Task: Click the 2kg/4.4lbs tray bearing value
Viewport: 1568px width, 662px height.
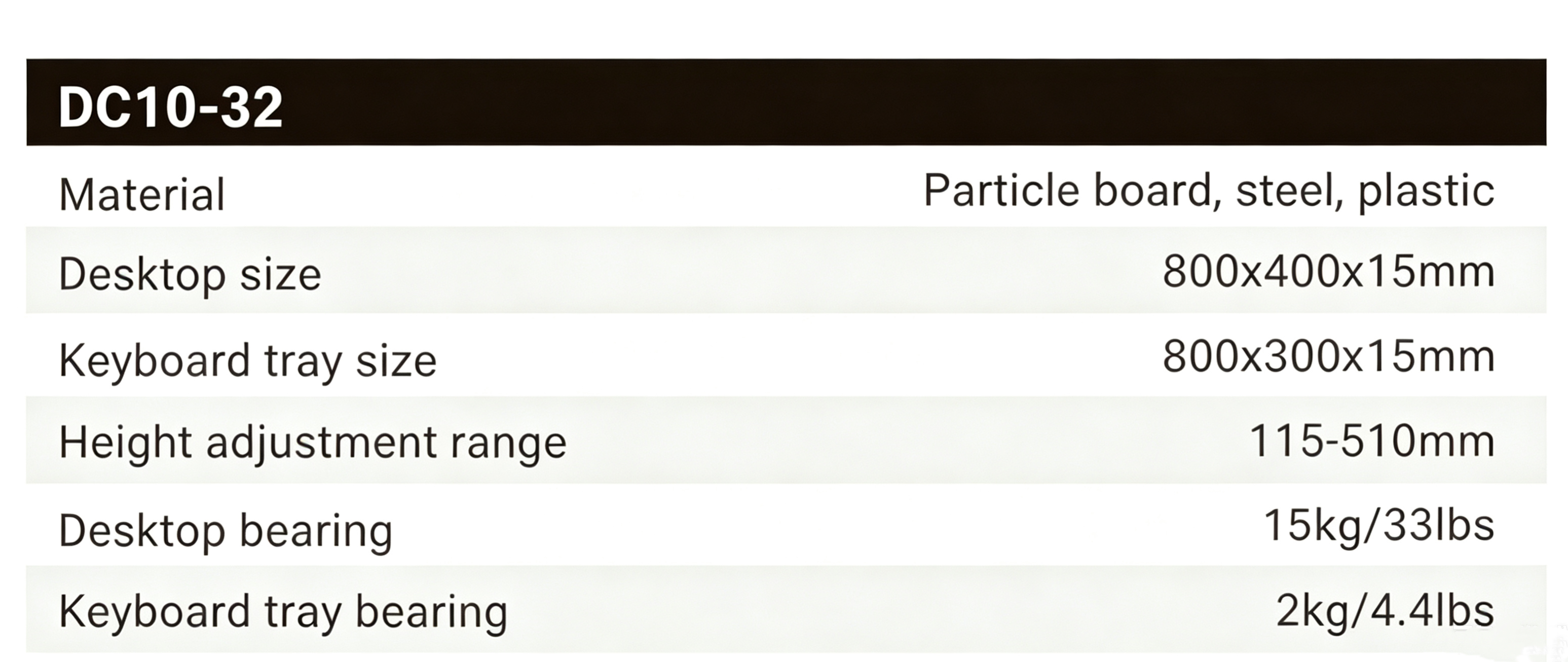Action: 1386,611
